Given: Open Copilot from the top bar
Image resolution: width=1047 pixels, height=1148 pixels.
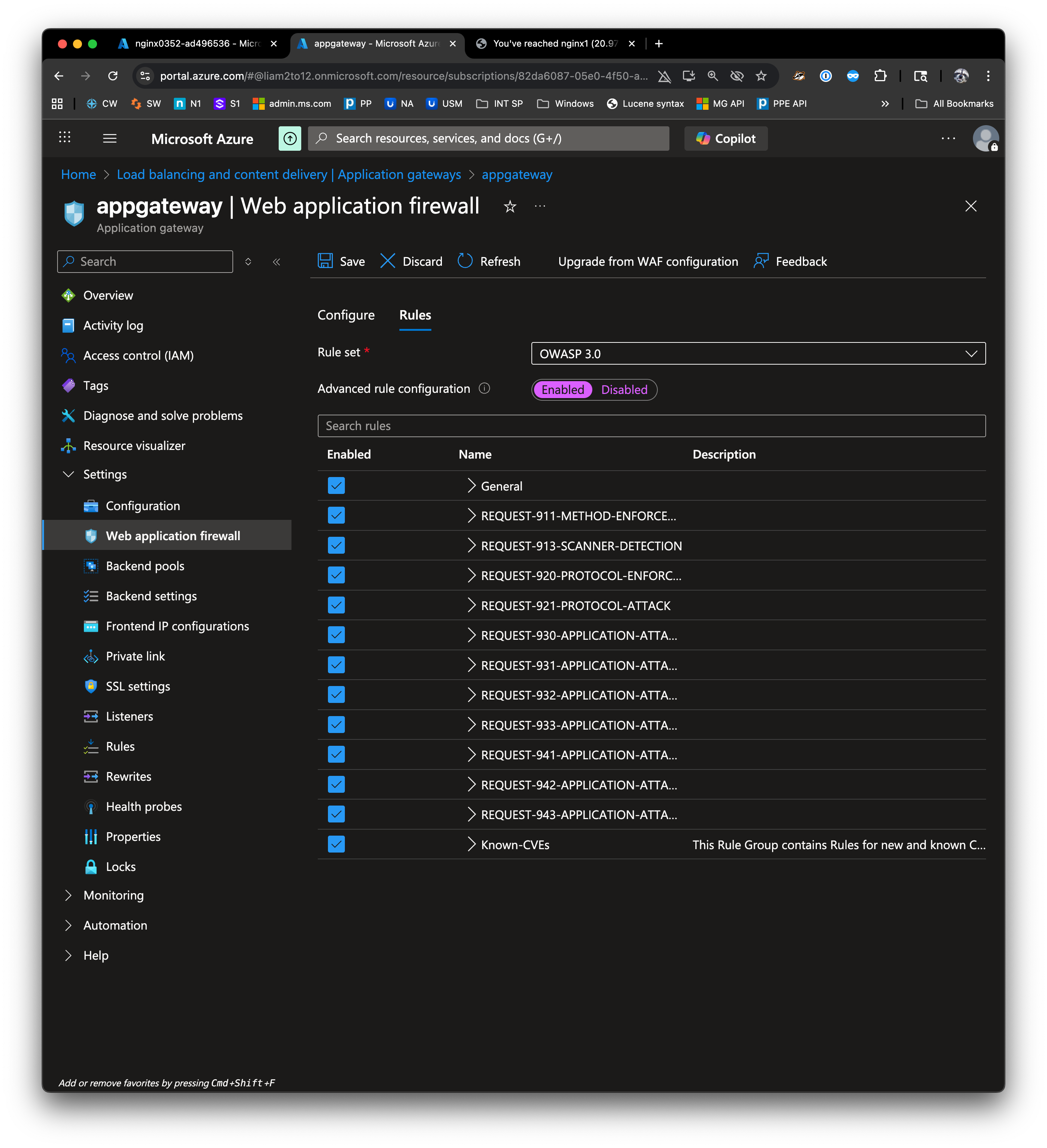Looking at the screenshot, I should (x=726, y=138).
